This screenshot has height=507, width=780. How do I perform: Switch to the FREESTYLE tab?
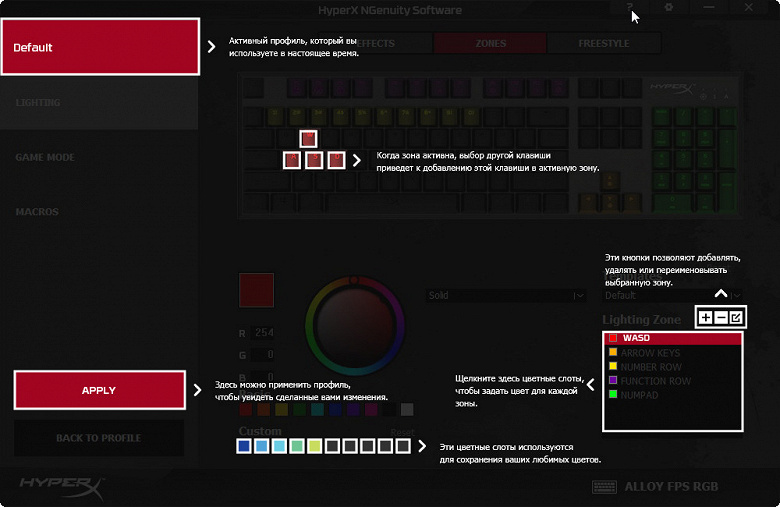click(x=604, y=43)
